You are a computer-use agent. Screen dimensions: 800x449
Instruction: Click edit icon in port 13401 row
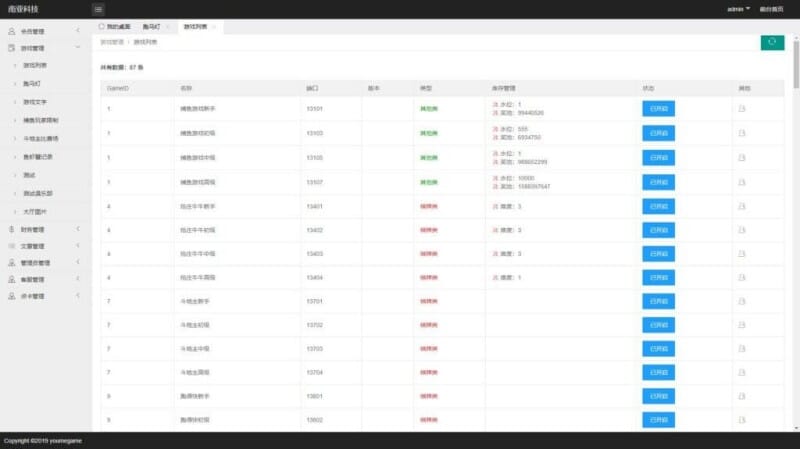(x=743, y=206)
